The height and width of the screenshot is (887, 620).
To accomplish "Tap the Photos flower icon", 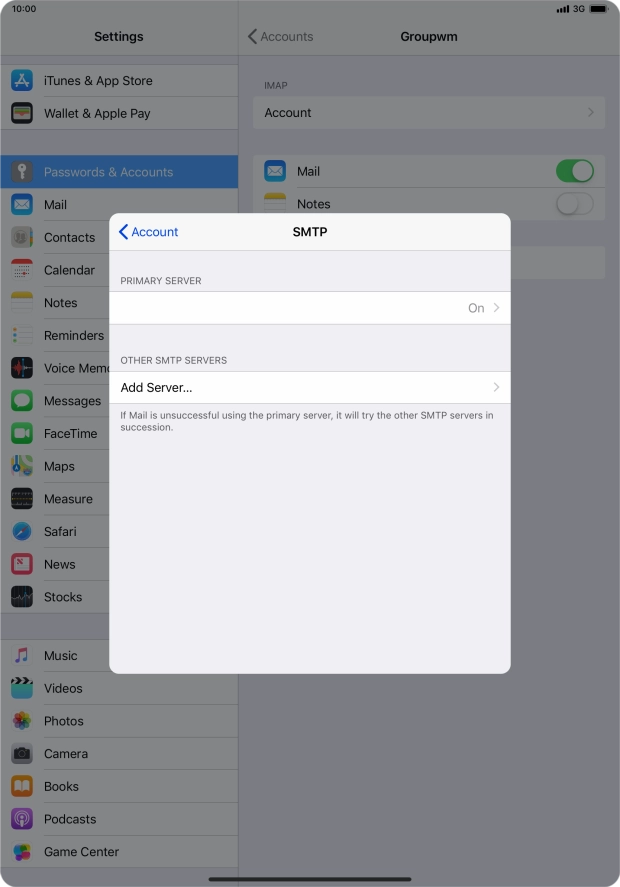I will tap(22, 721).
